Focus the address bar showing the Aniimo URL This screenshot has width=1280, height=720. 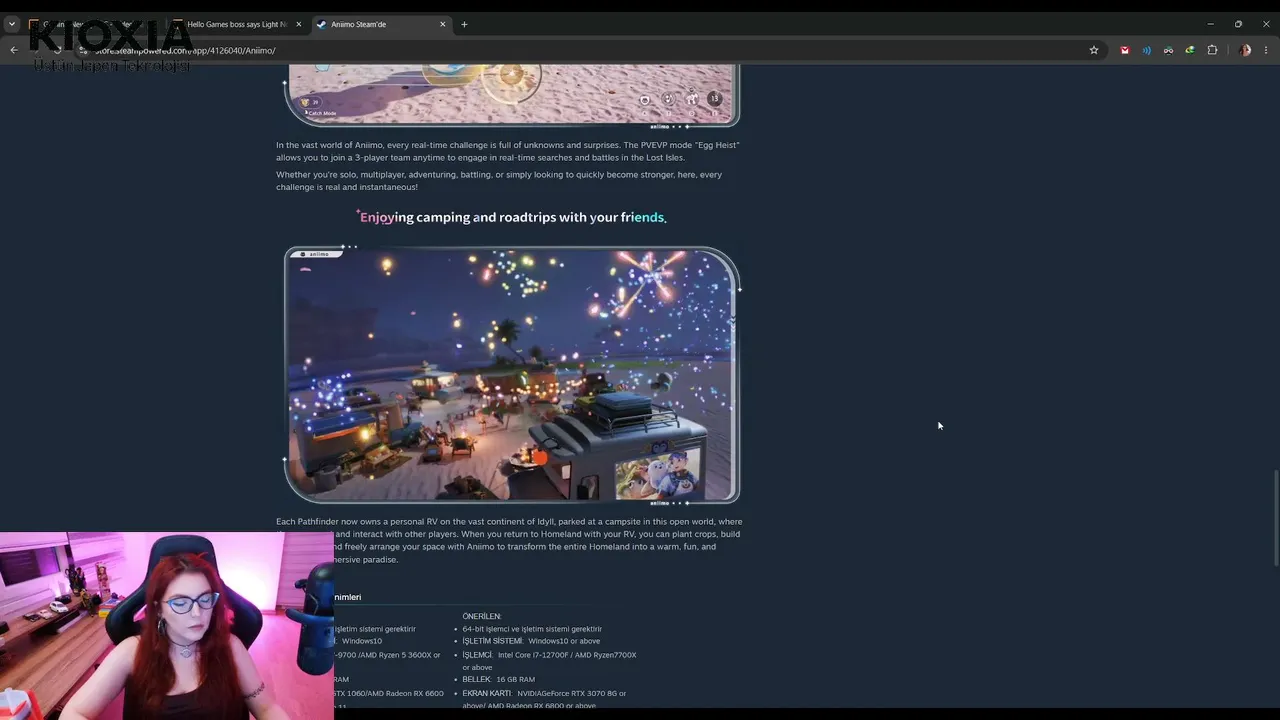[x=590, y=50]
